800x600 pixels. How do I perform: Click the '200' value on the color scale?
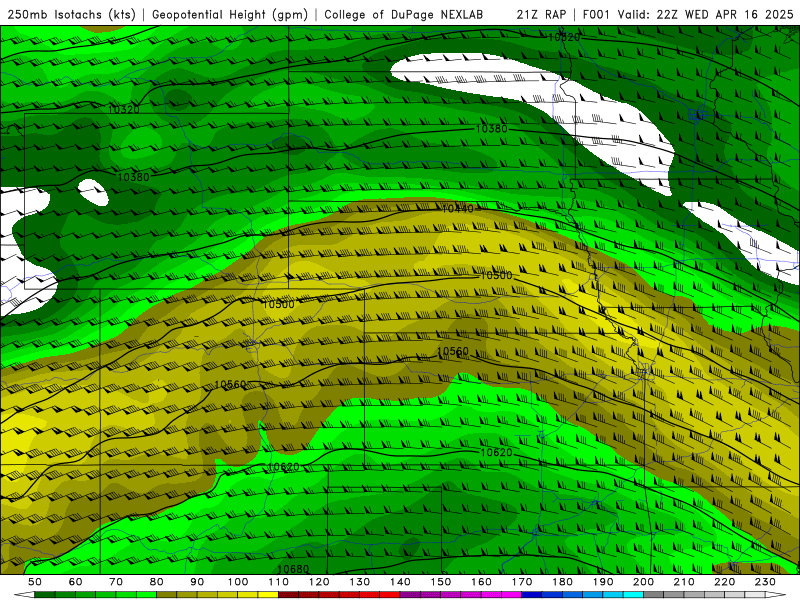643,582
